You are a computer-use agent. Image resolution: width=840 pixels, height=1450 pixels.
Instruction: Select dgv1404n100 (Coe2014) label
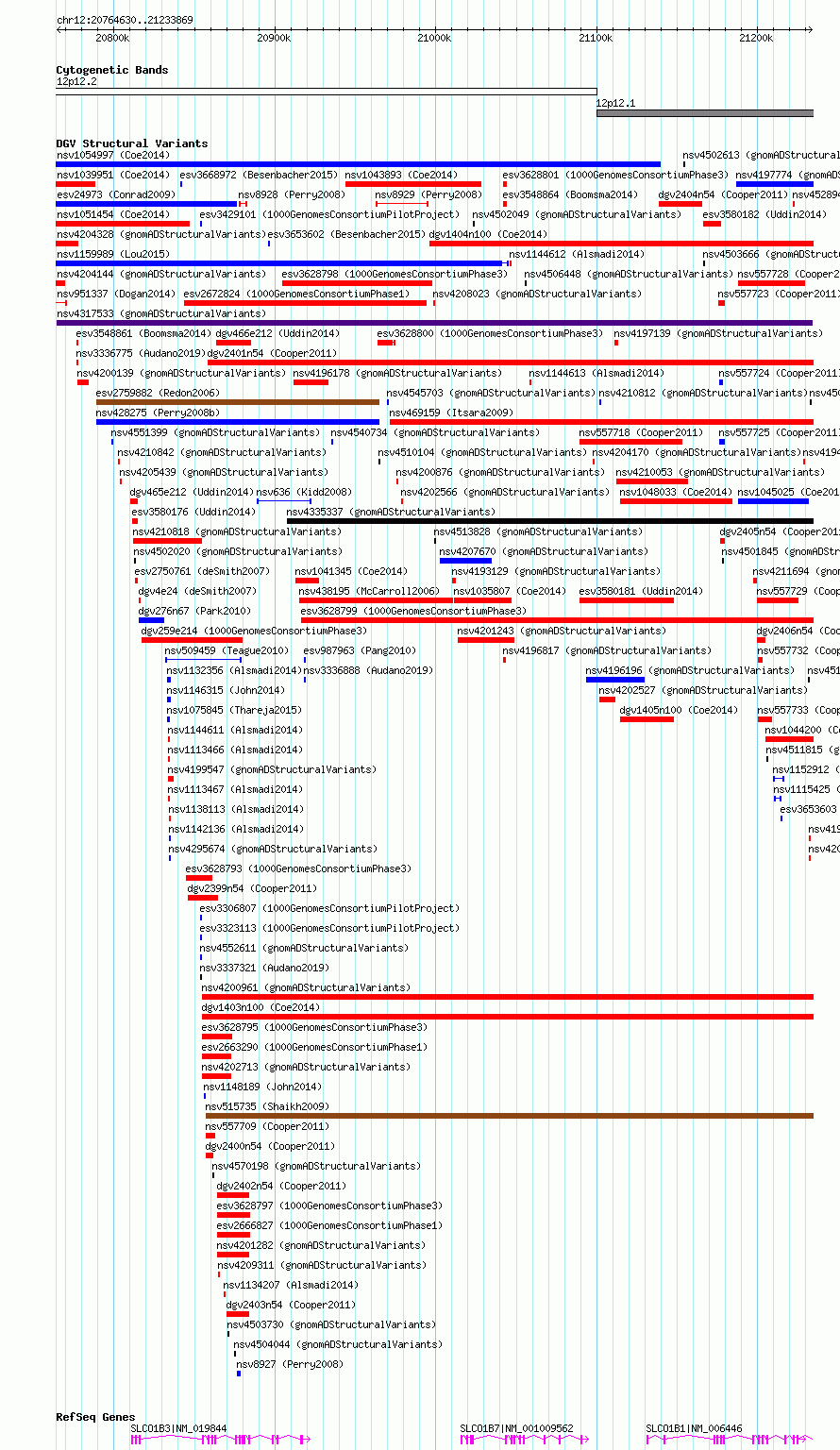point(488,234)
